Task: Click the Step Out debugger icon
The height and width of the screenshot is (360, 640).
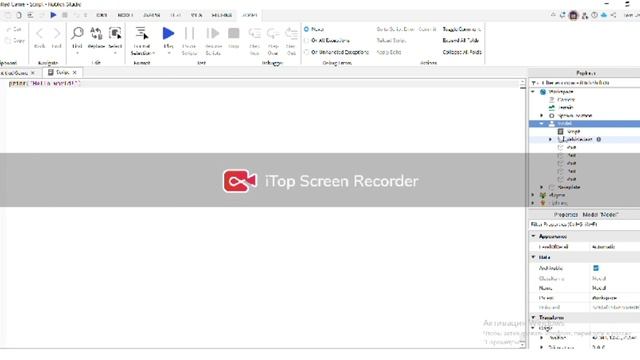Action: point(291,33)
